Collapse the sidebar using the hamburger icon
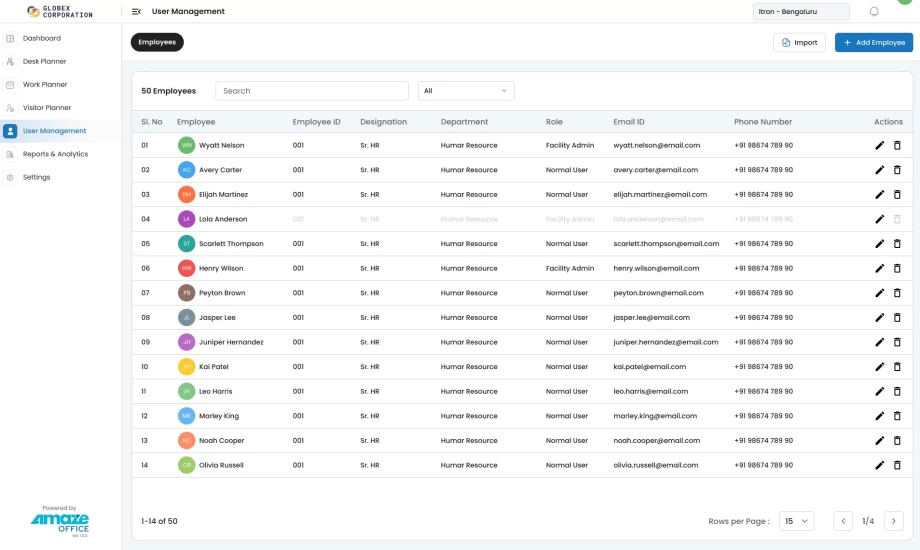 coord(136,12)
